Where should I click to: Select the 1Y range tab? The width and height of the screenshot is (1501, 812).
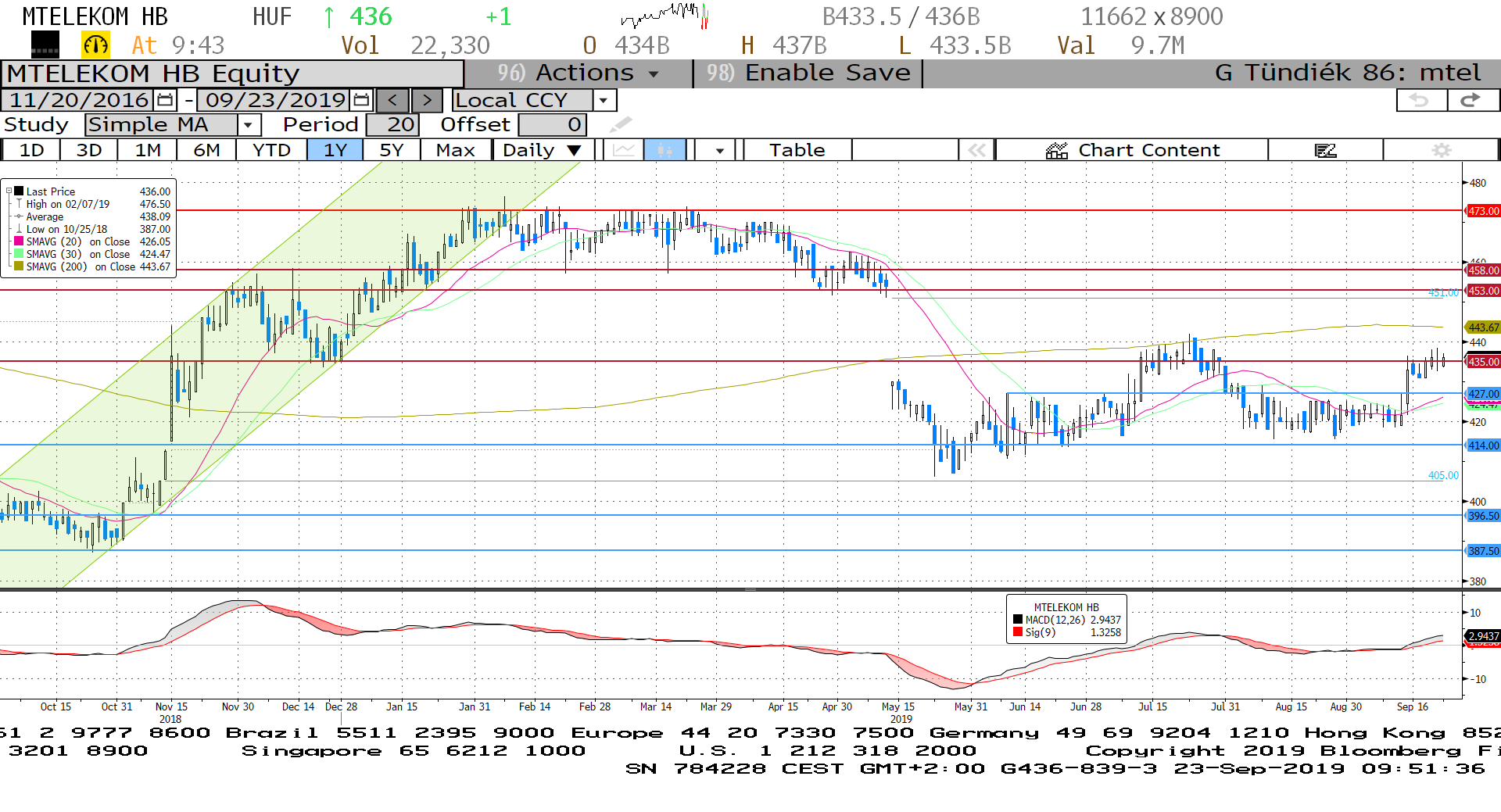coord(335,150)
